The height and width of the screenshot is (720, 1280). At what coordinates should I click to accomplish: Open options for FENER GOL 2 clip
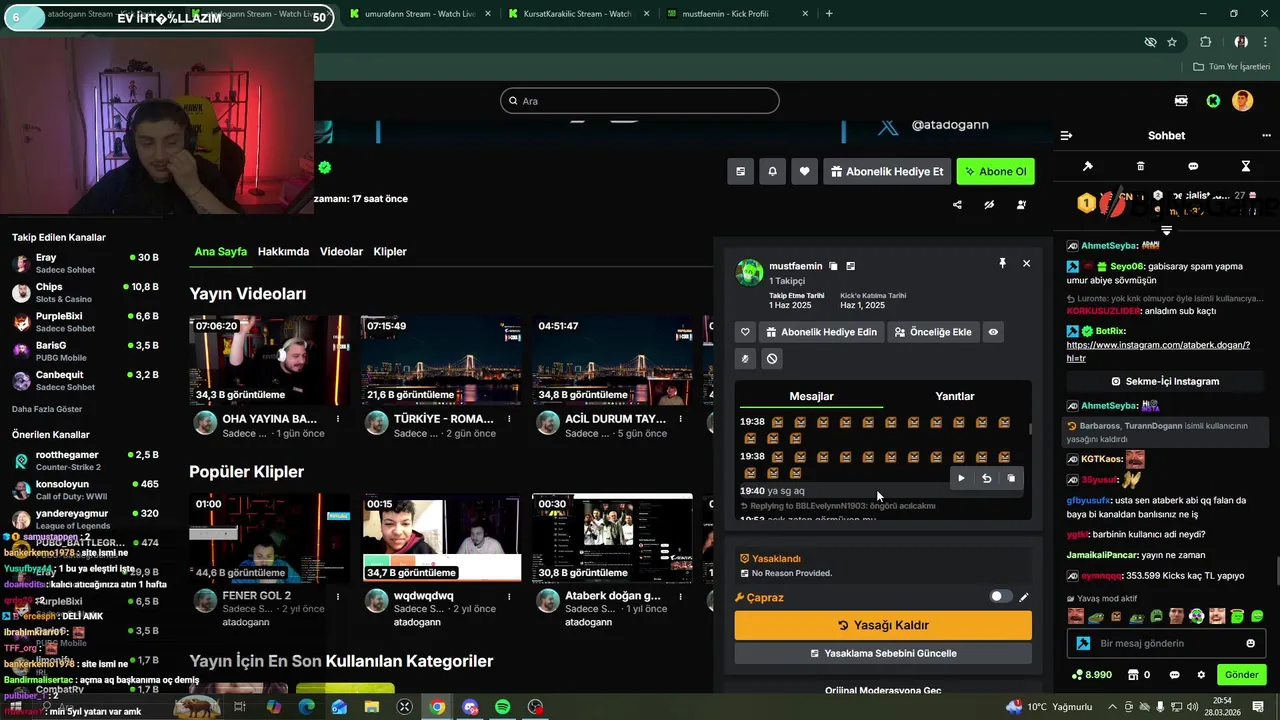coord(338,596)
